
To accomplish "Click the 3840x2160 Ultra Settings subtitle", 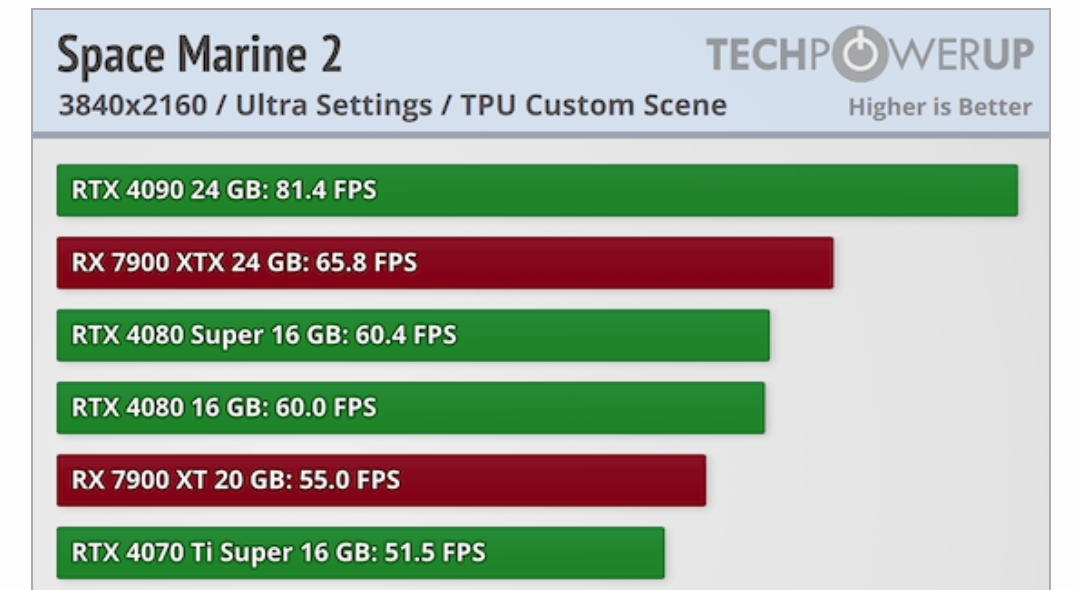I will 392,105.
